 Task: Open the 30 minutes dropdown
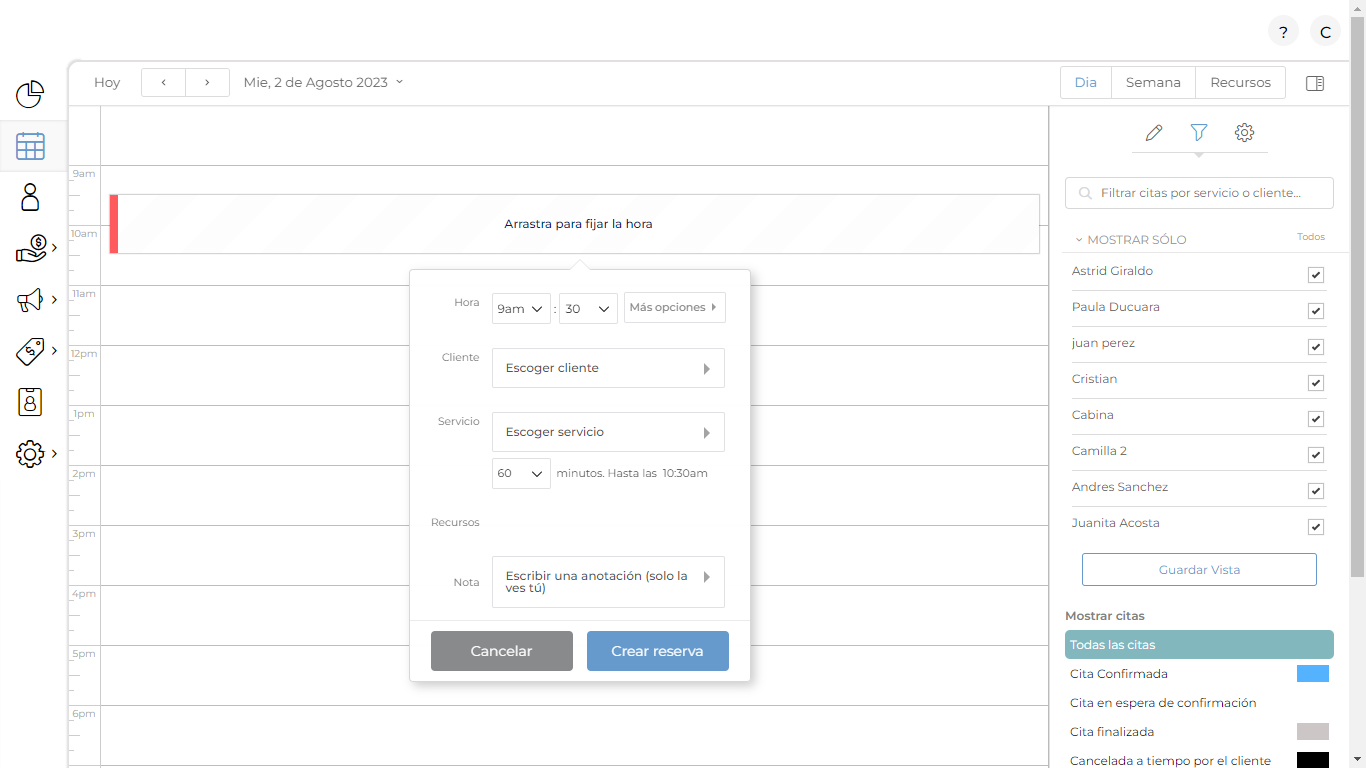(588, 309)
